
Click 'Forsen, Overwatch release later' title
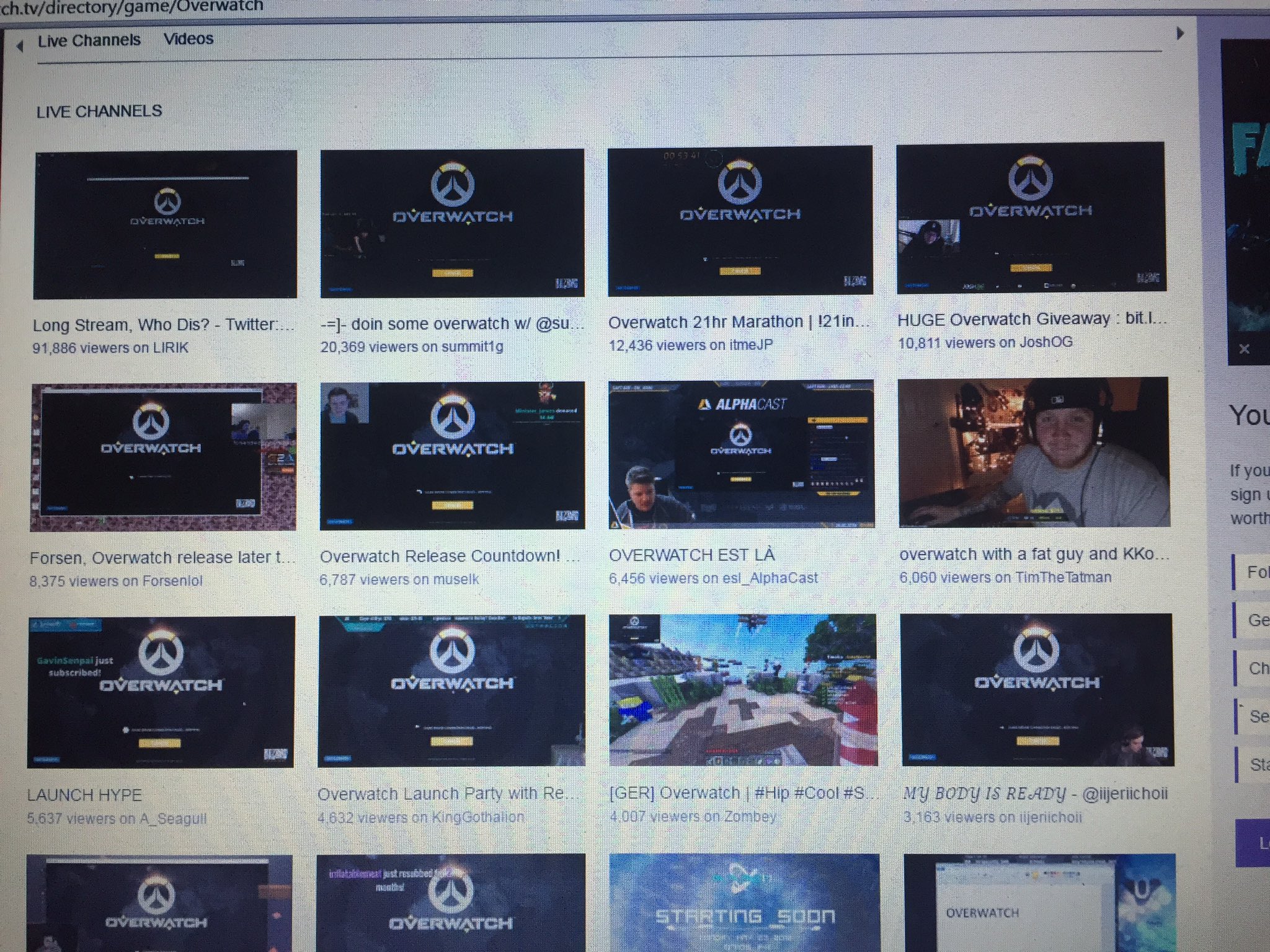162,558
